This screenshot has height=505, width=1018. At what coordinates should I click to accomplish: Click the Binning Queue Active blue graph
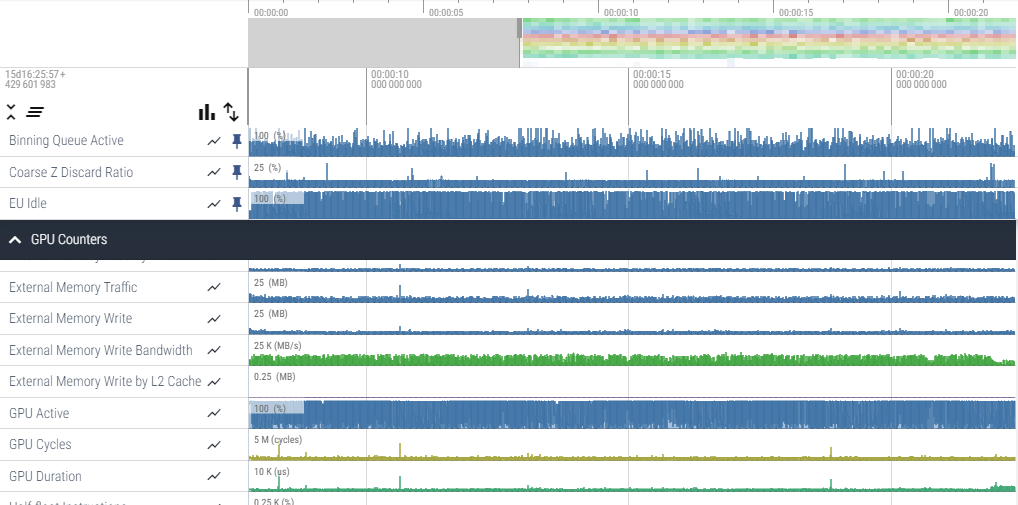pyautogui.click(x=632, y=144)
